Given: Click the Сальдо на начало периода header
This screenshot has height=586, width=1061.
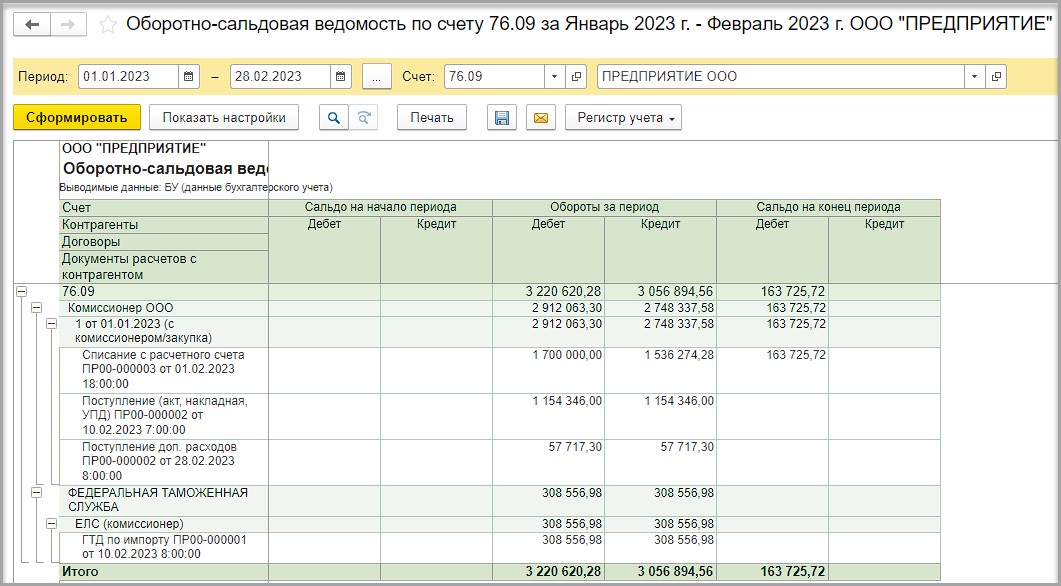Looking at the screenshot, I should click(x=380, y=207).
